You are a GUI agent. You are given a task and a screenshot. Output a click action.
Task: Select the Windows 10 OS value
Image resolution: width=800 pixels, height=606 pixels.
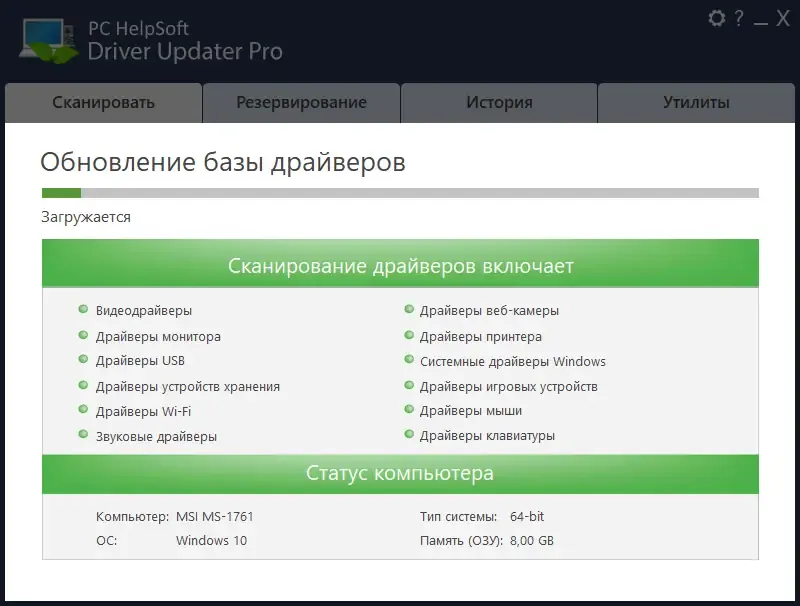coord(211,540)
